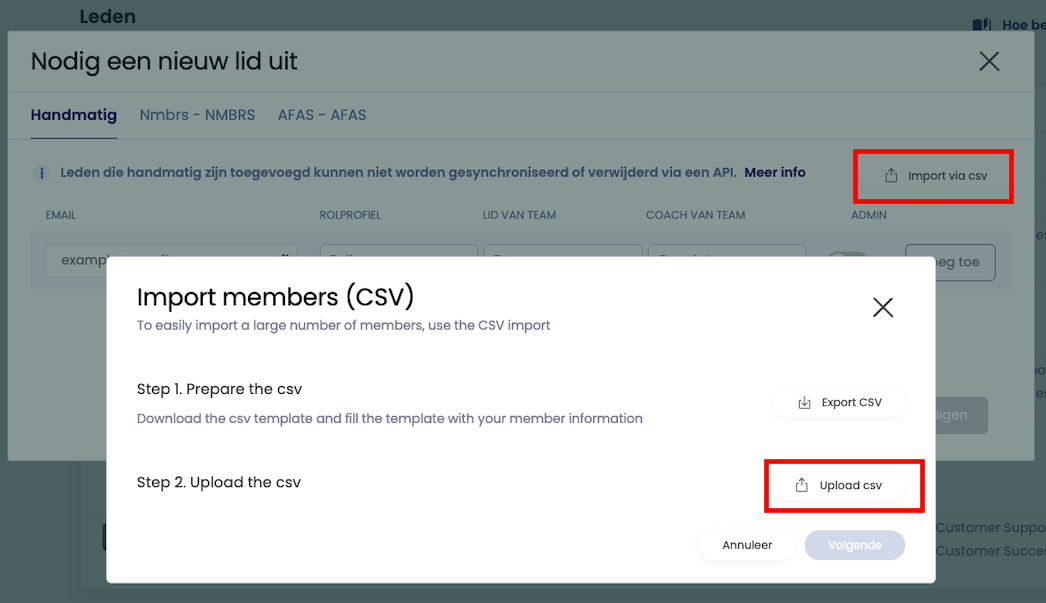Open the Lid van team dropdown
1046x603 pixels.
point(562,251)
